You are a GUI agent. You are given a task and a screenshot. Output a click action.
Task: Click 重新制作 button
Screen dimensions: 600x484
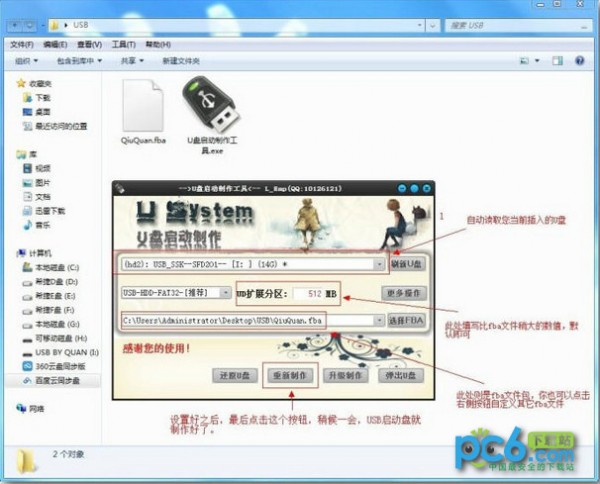coord(290,375)
